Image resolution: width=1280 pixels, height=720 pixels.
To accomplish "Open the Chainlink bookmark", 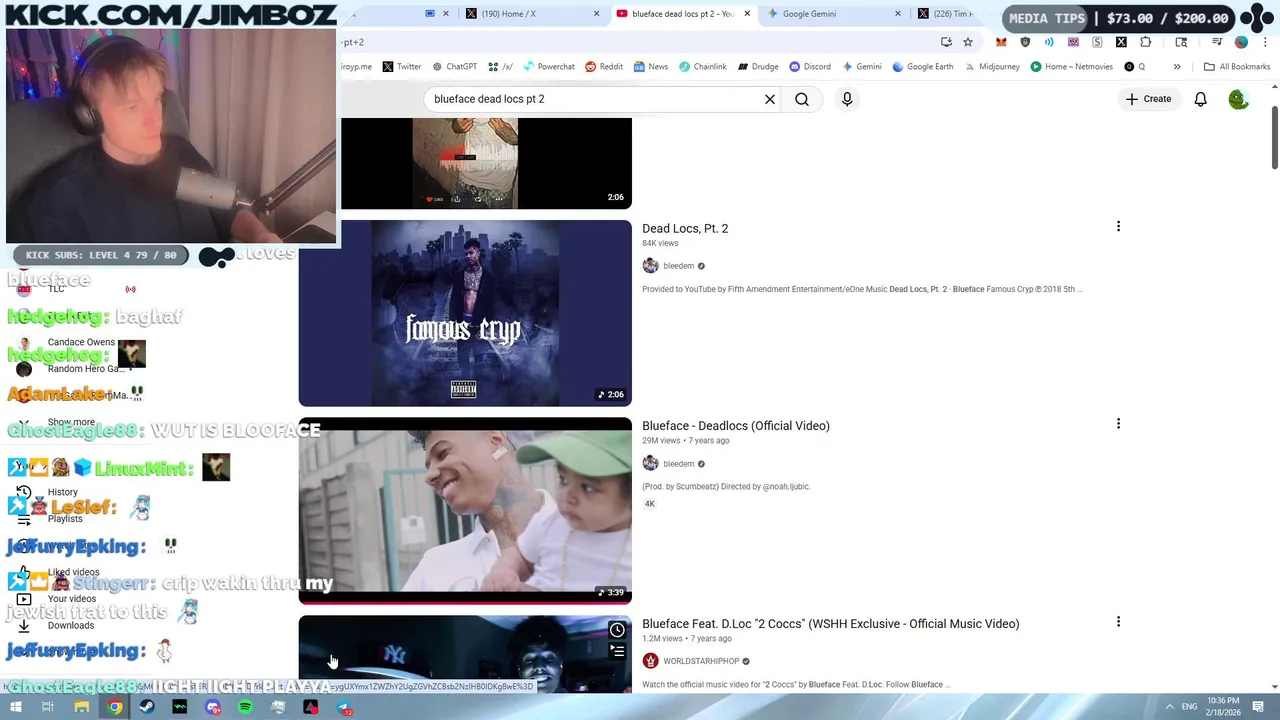I will pyautogui.click(x=702, y=67).
